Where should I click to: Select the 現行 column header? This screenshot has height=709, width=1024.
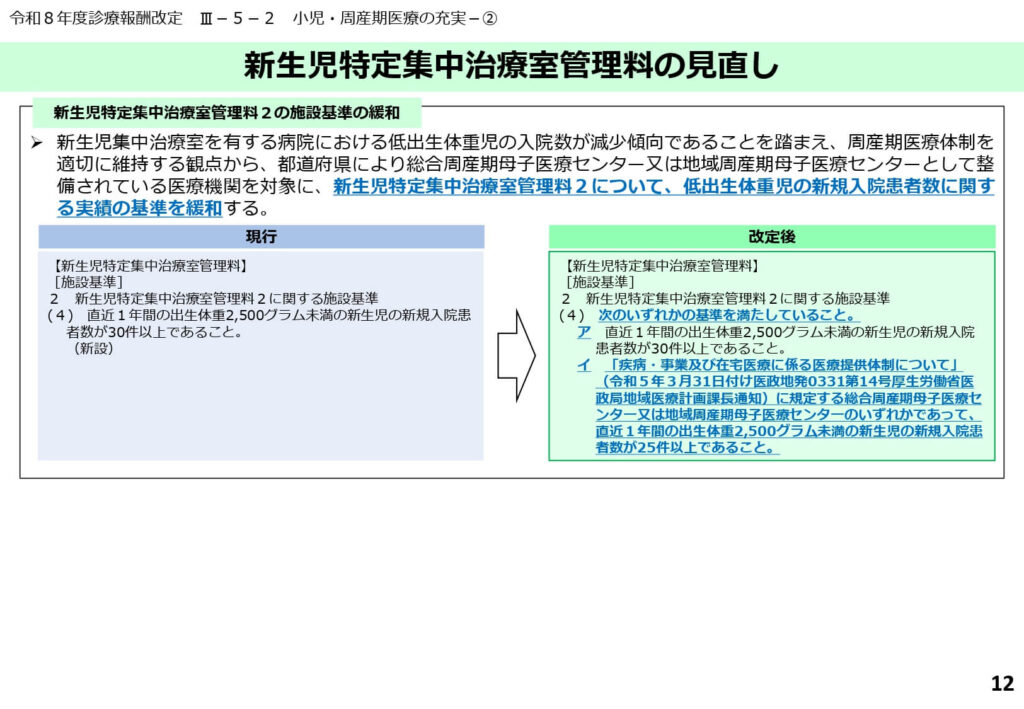click(261, 237)
